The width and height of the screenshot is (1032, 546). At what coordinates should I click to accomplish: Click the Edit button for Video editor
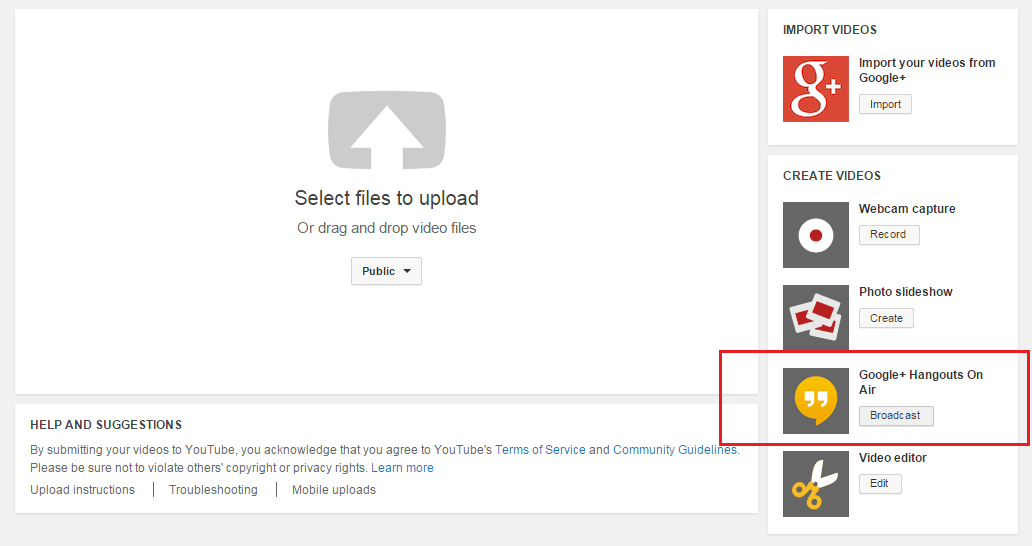880,484
